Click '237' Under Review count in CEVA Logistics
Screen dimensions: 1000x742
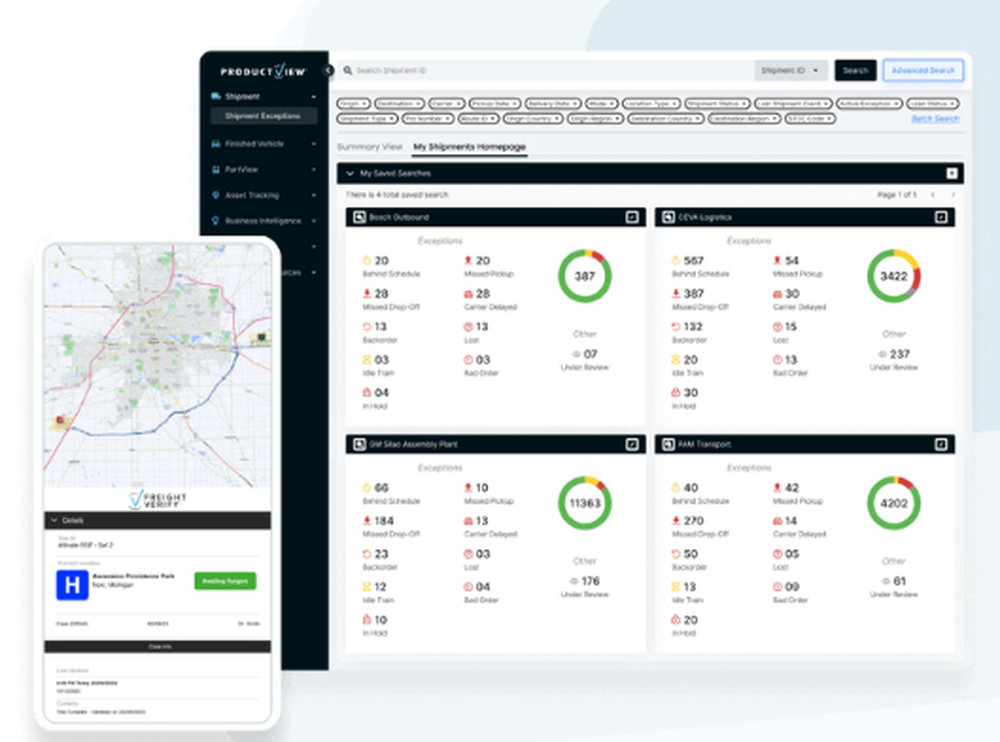pos(900,354)
